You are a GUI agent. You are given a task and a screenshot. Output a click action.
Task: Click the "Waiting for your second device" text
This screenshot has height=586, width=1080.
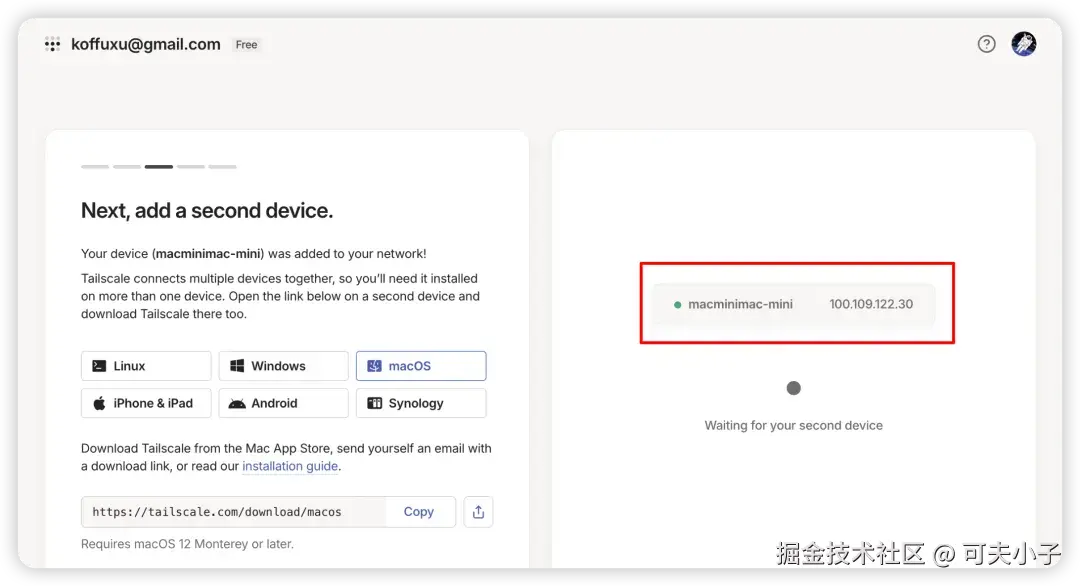tap(793, 426)
